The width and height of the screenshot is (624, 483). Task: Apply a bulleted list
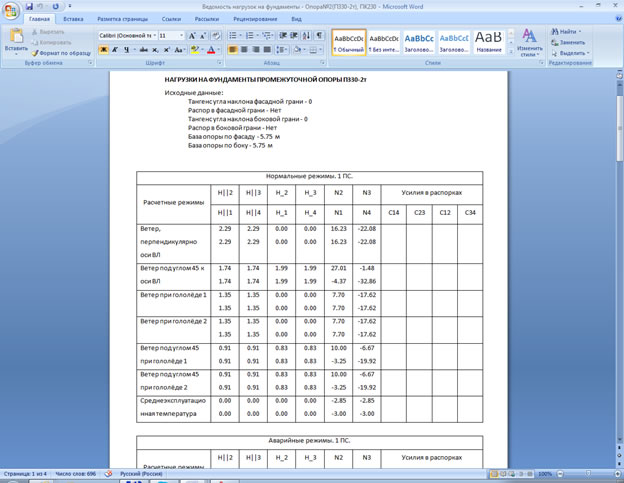(x=233, y=36)
